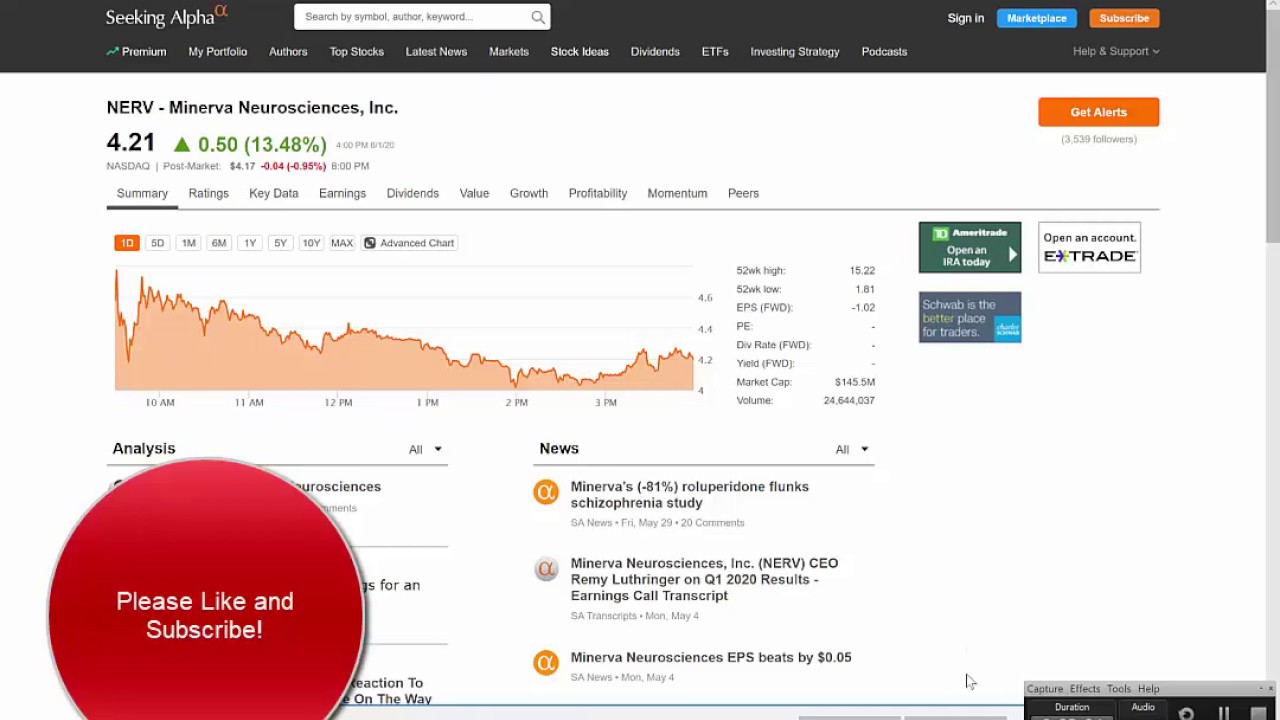Viewport: 1280px width, 720px height.
Task: Click the Schwab traders ad
Action: (x=970, y=317)
